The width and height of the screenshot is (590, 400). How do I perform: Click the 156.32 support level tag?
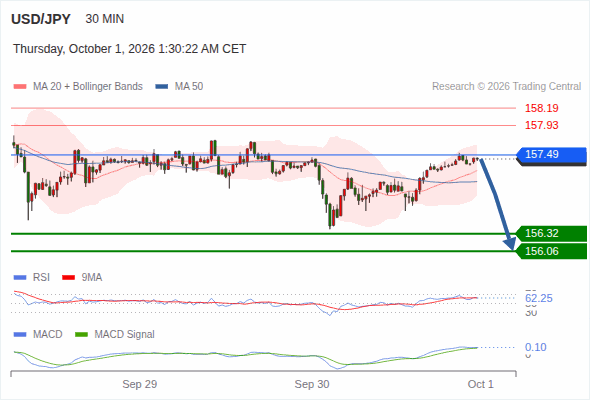tap(552, 233)
